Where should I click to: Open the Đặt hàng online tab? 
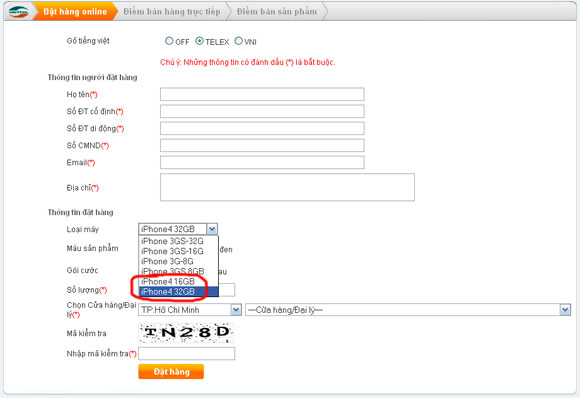coord(75,12)
